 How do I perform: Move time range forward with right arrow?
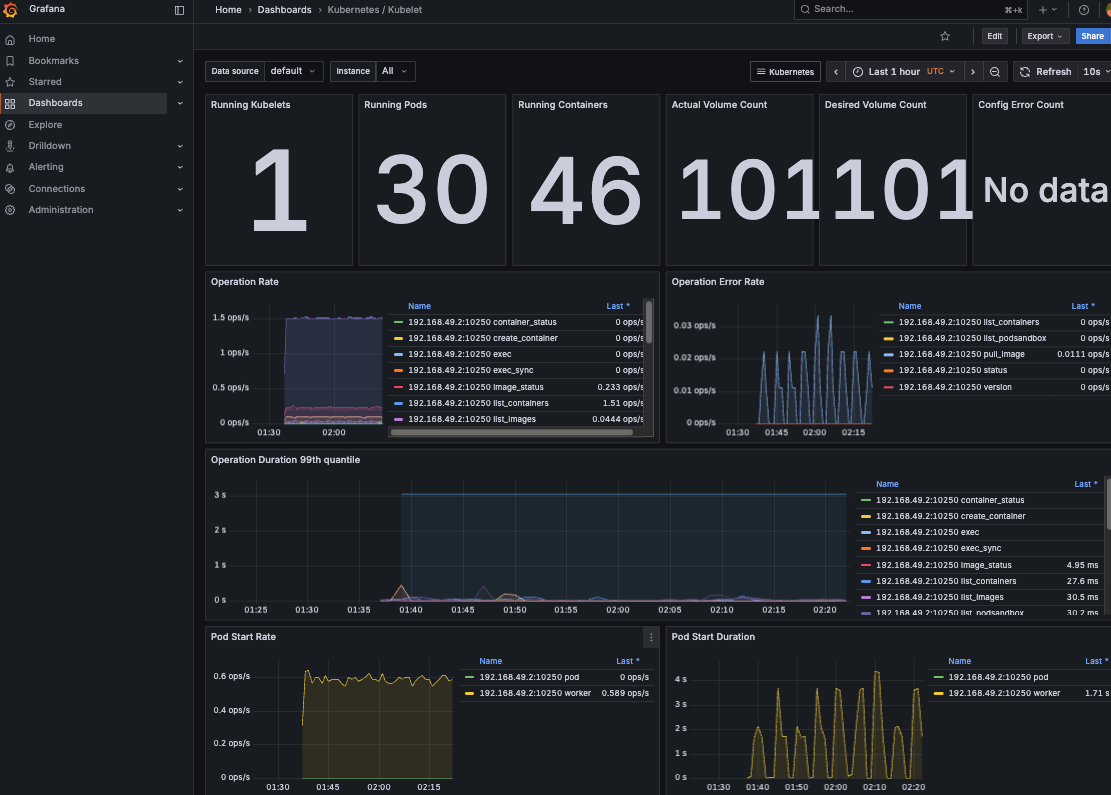coord(973,72)
